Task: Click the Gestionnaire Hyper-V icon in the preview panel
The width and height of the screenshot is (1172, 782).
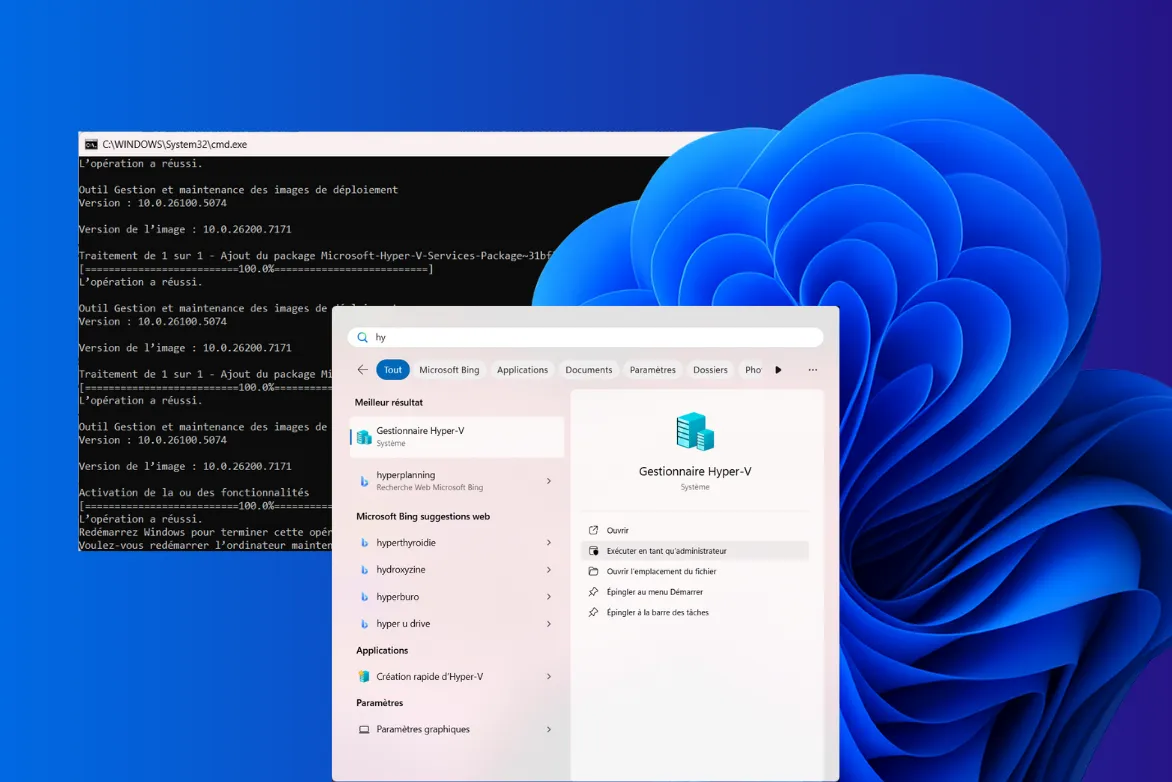Action: tap(694, 431)
